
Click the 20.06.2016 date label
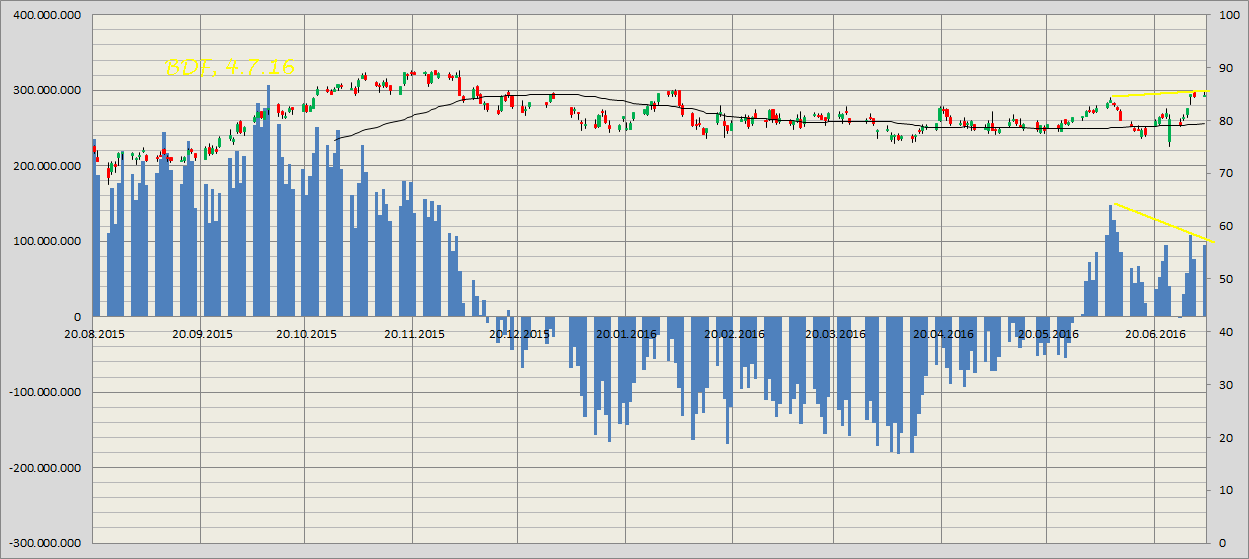tap(1155, 334)
